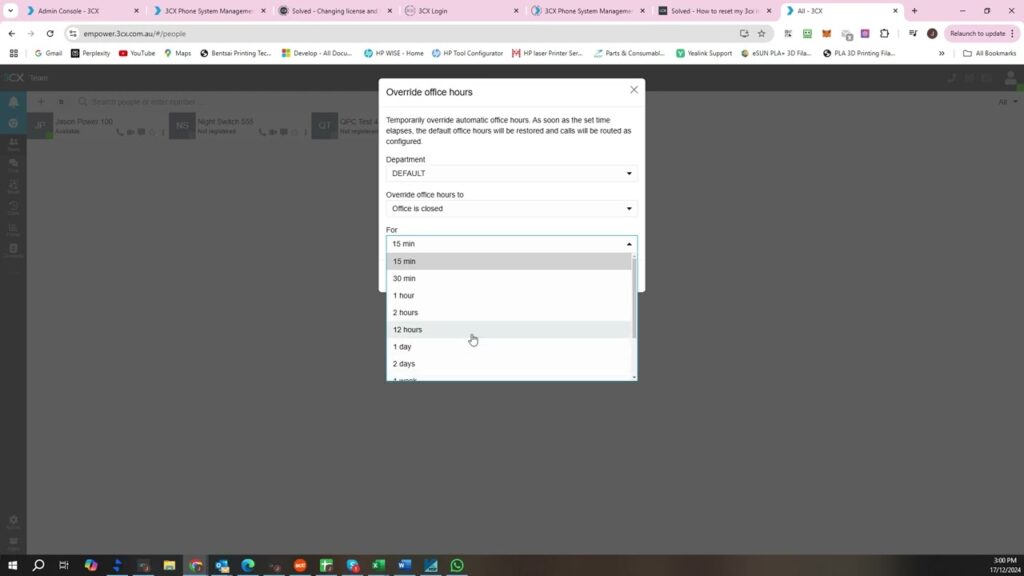Screen dimensions: 1024x576
Task: Open the browser Extensions puzzle icon
Action: (884, 33)
